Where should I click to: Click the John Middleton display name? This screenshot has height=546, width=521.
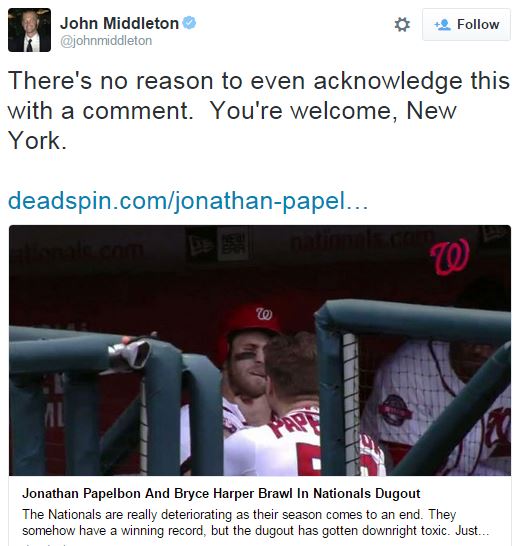[119, 23]
